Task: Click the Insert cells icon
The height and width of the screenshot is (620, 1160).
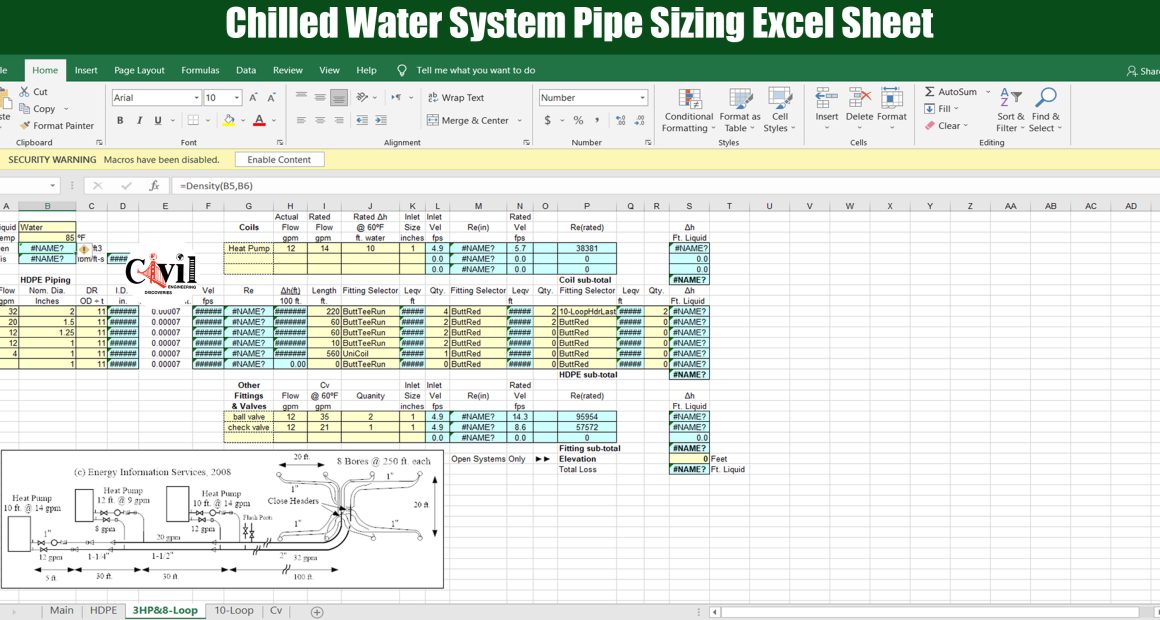Action: tap(826, 98)
